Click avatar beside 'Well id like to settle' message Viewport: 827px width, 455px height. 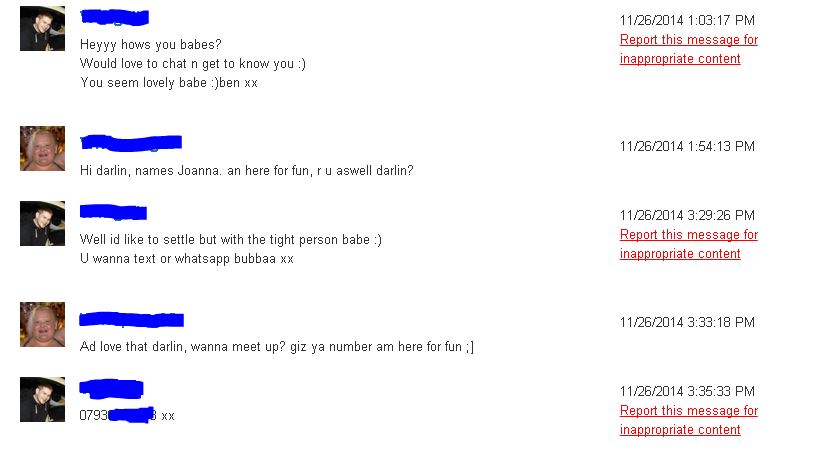(42, 223)
